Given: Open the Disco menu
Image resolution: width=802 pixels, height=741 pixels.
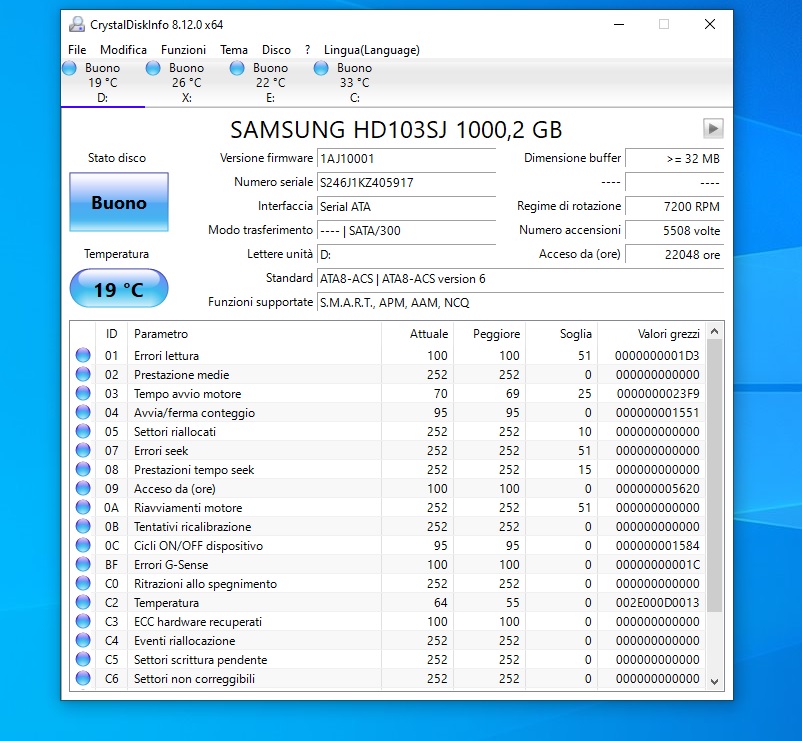Looking at the screenshot, I should (276, 50).
